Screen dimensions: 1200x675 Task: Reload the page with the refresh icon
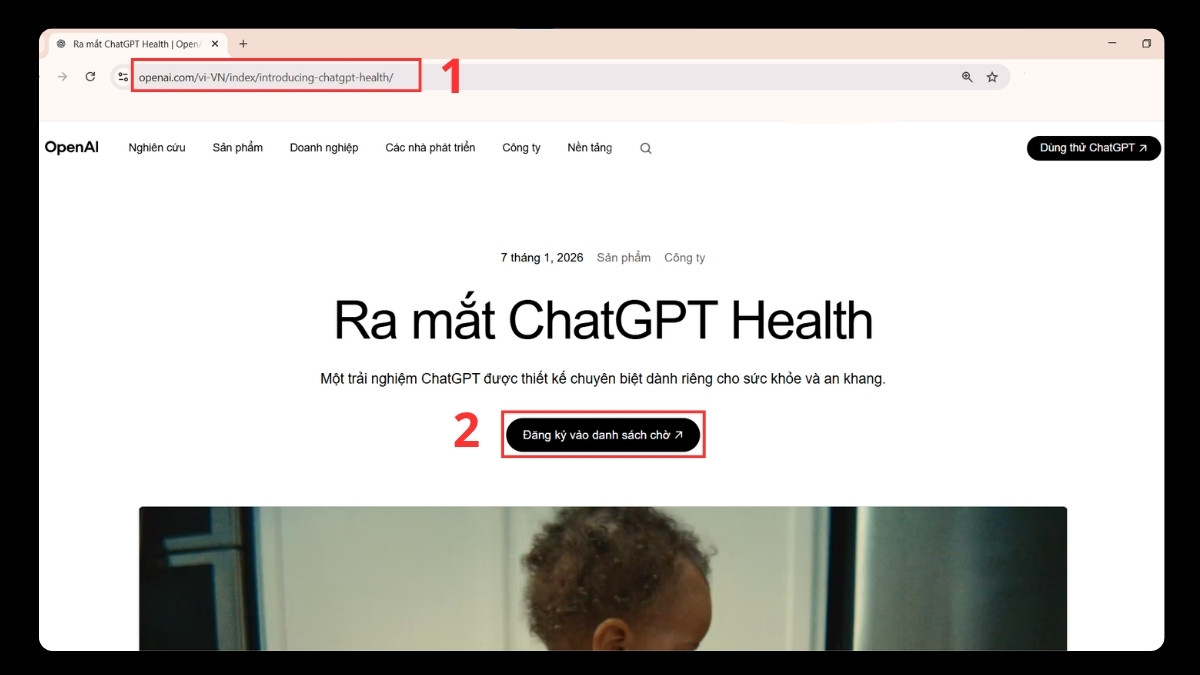90,75
